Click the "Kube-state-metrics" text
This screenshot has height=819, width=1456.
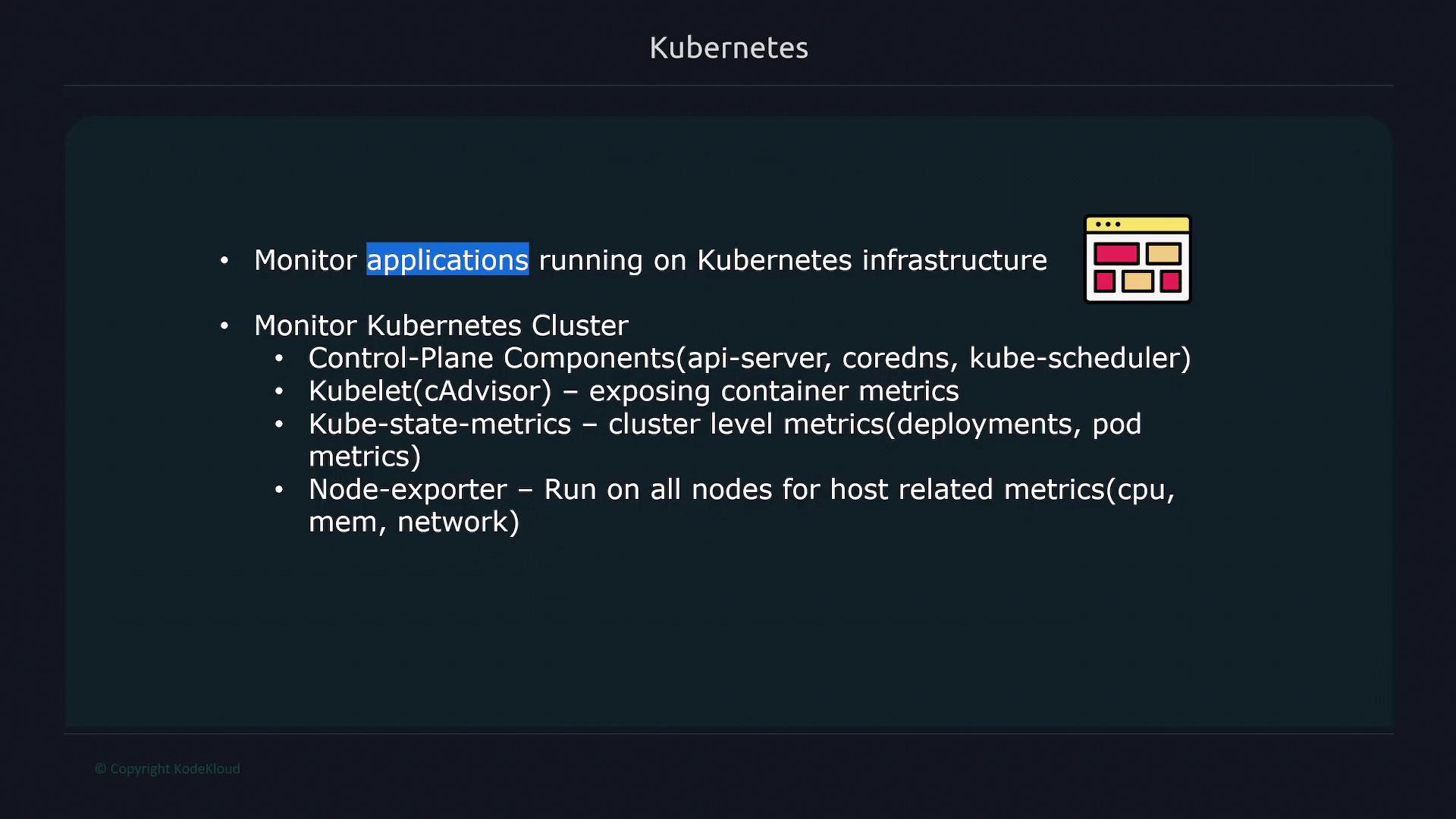(440, 424)
